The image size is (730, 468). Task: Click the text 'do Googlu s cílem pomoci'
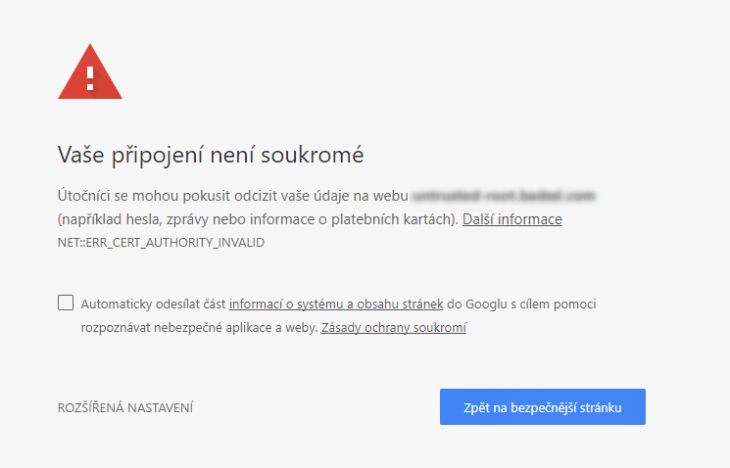[521, 304]
